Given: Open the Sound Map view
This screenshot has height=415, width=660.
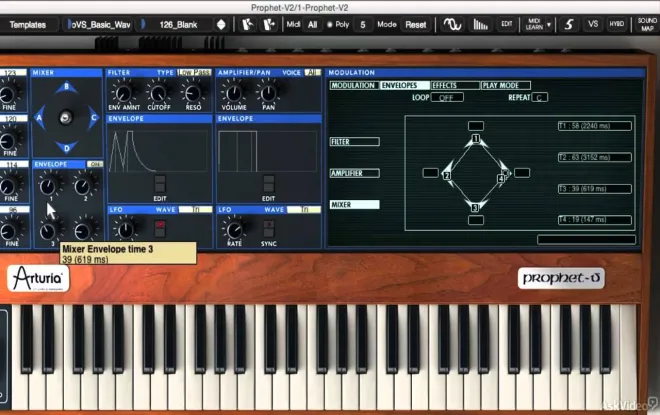Looking at the screenshot, I should point(647,24).
